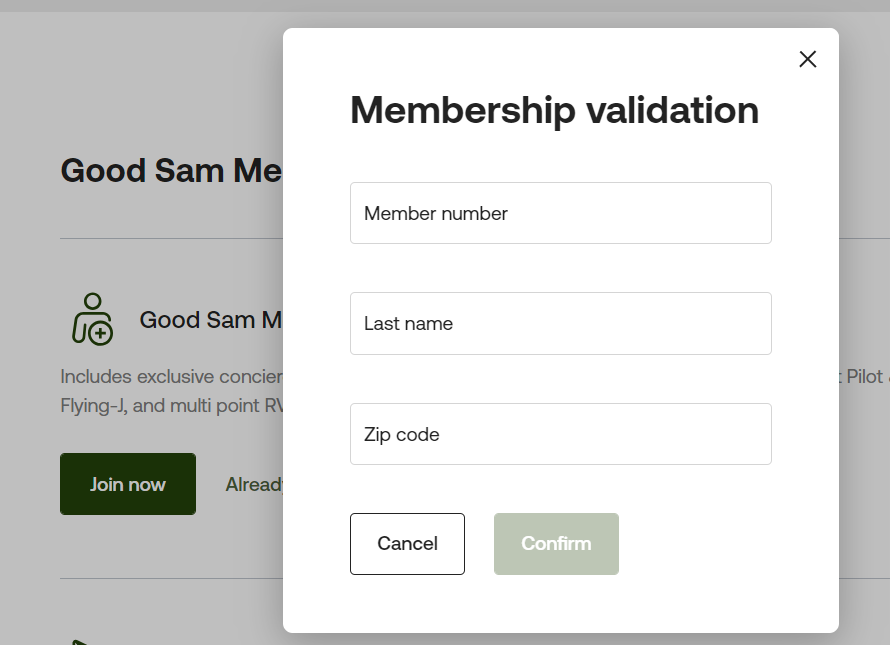
Task: Click the gray bar at top of page
Action: click(x=445, y=5)
